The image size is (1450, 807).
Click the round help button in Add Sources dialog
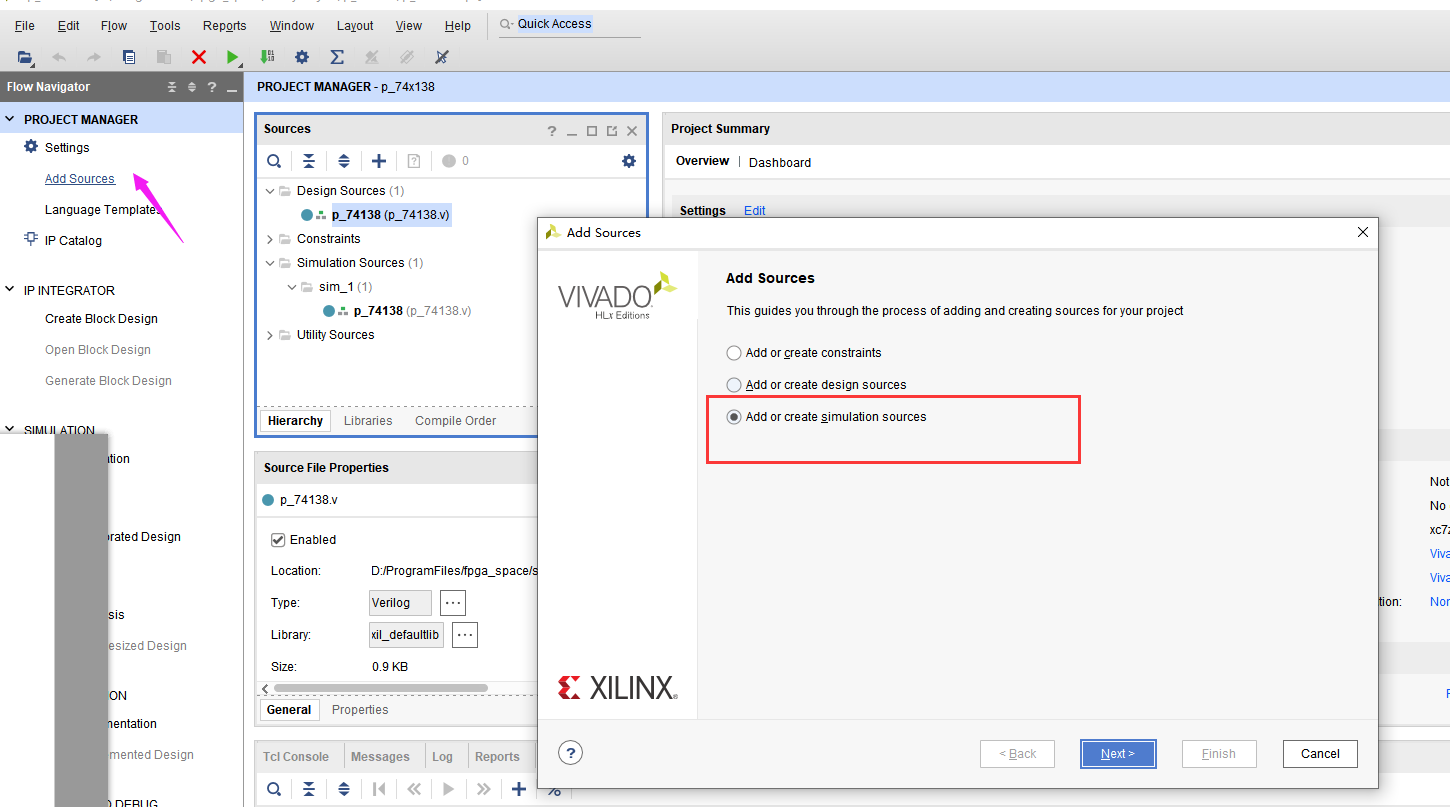(x=570, y=753)
